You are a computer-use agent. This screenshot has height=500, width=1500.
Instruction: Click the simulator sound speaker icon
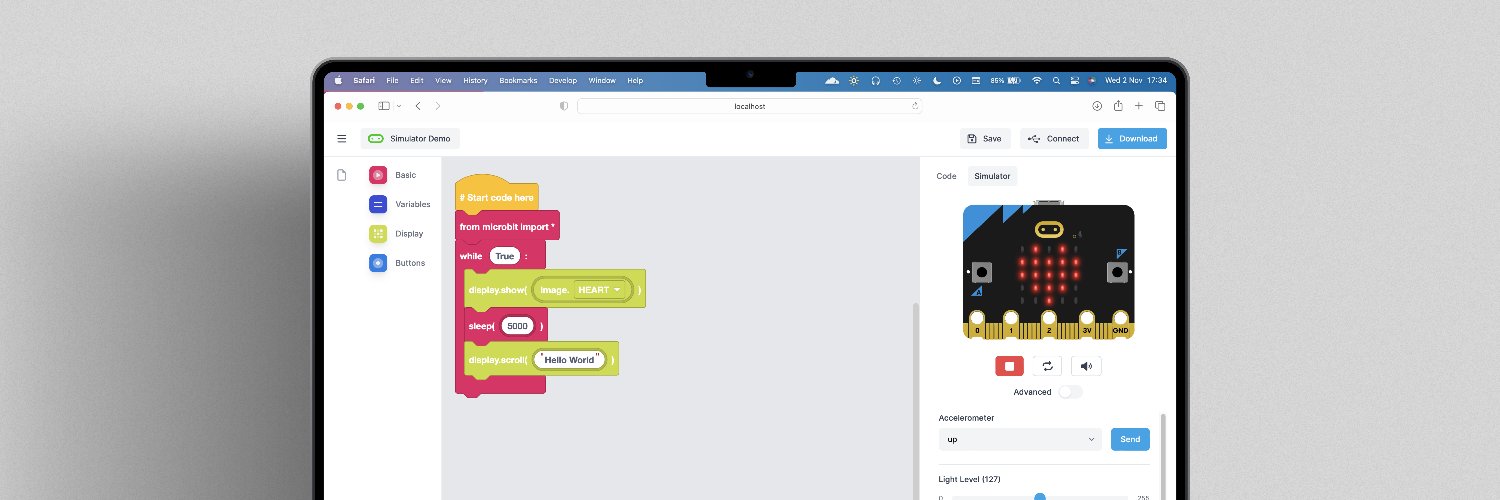point(1086,366)
